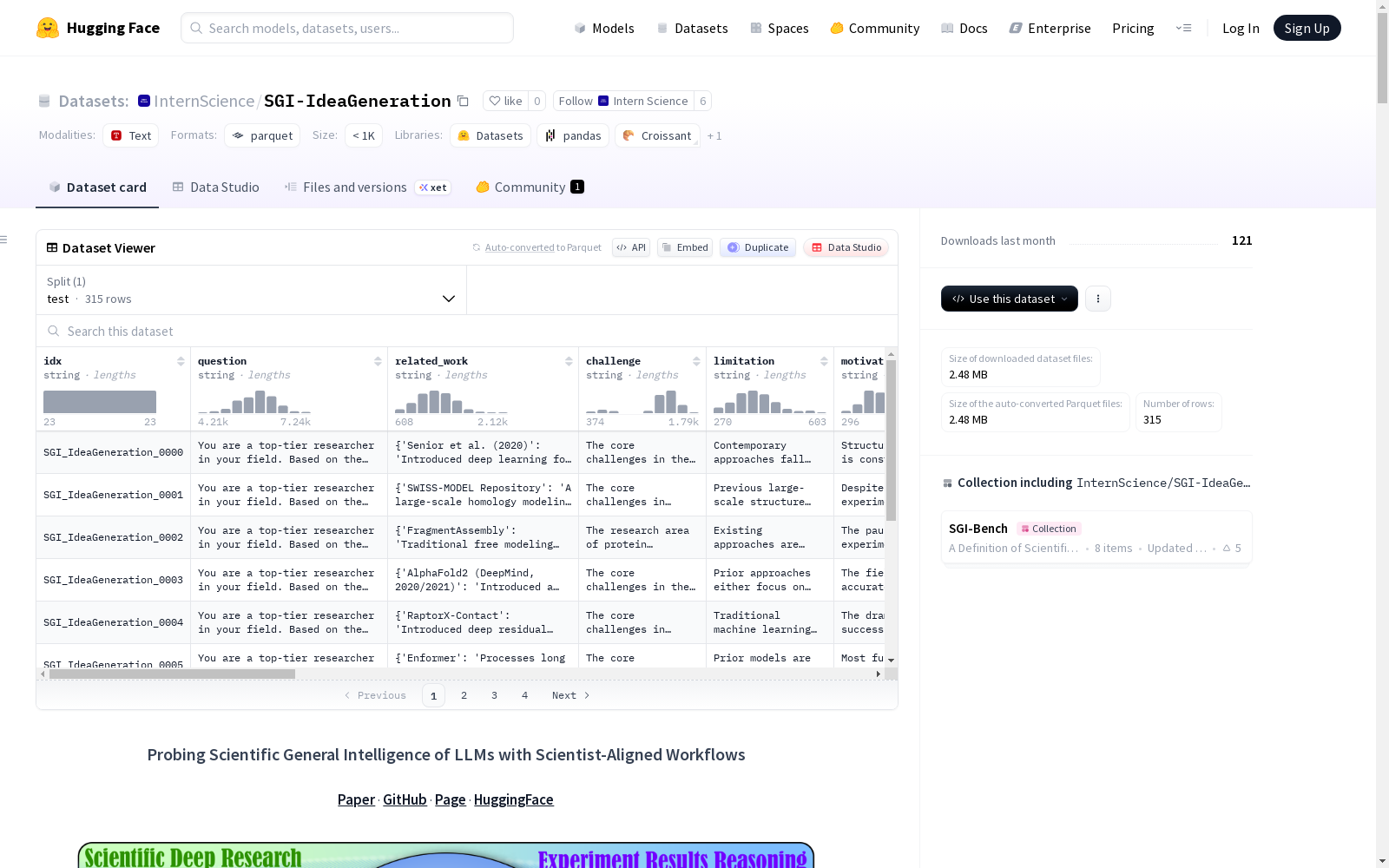Open the Pricing page

pyautogui.click(x=1133, y=28)
